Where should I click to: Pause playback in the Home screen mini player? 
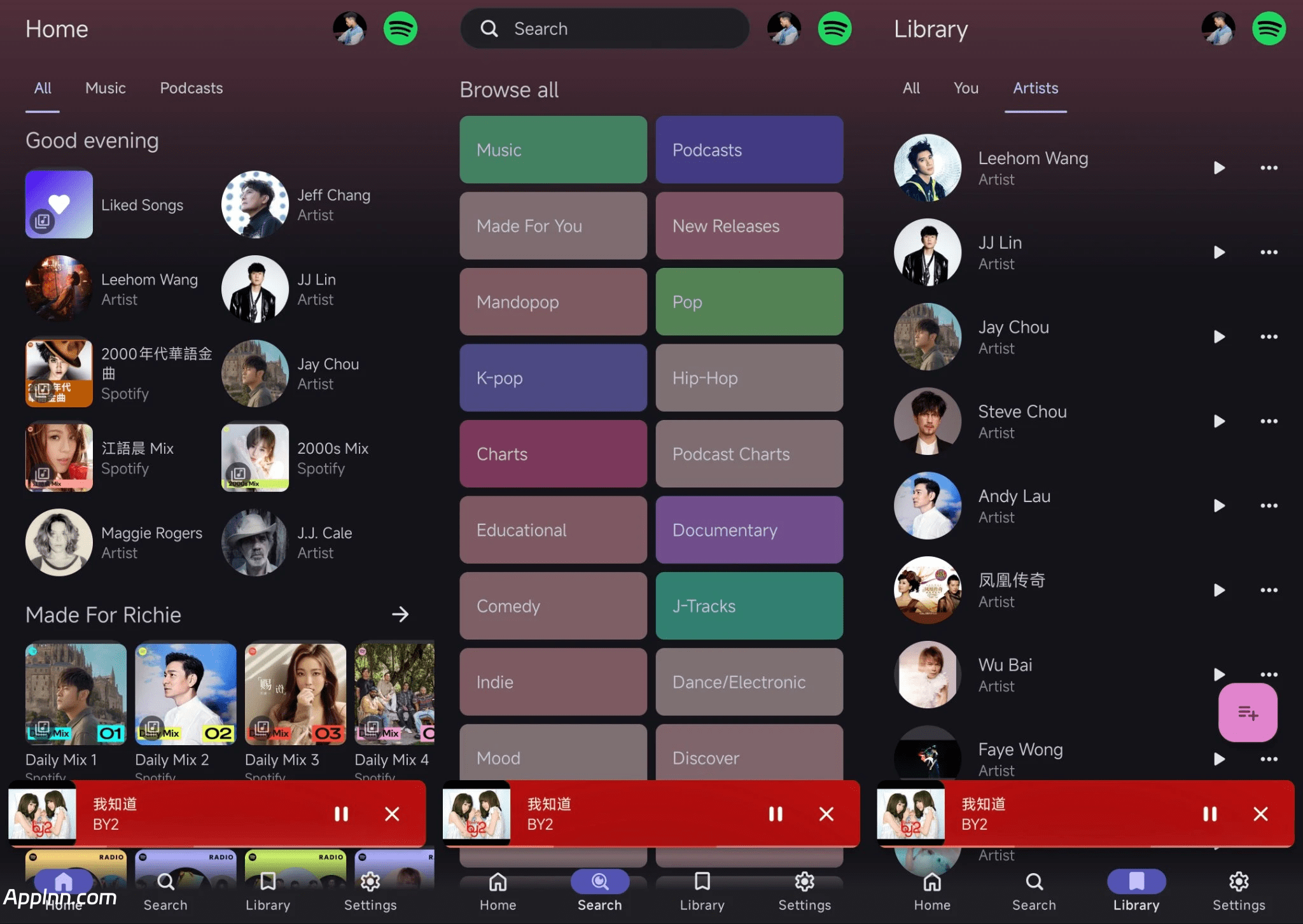(342, 814)
